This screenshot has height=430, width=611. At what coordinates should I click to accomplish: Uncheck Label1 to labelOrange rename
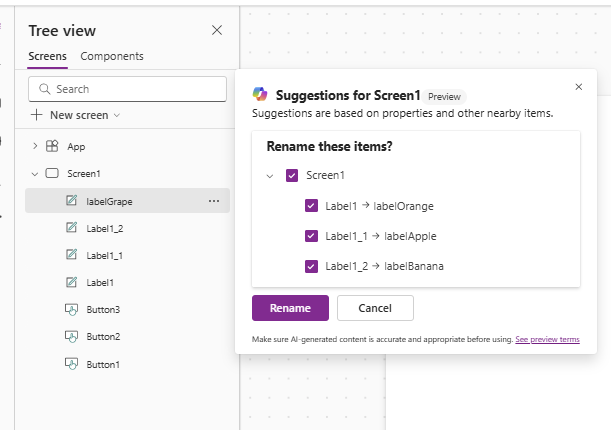[x=311, y=206]
